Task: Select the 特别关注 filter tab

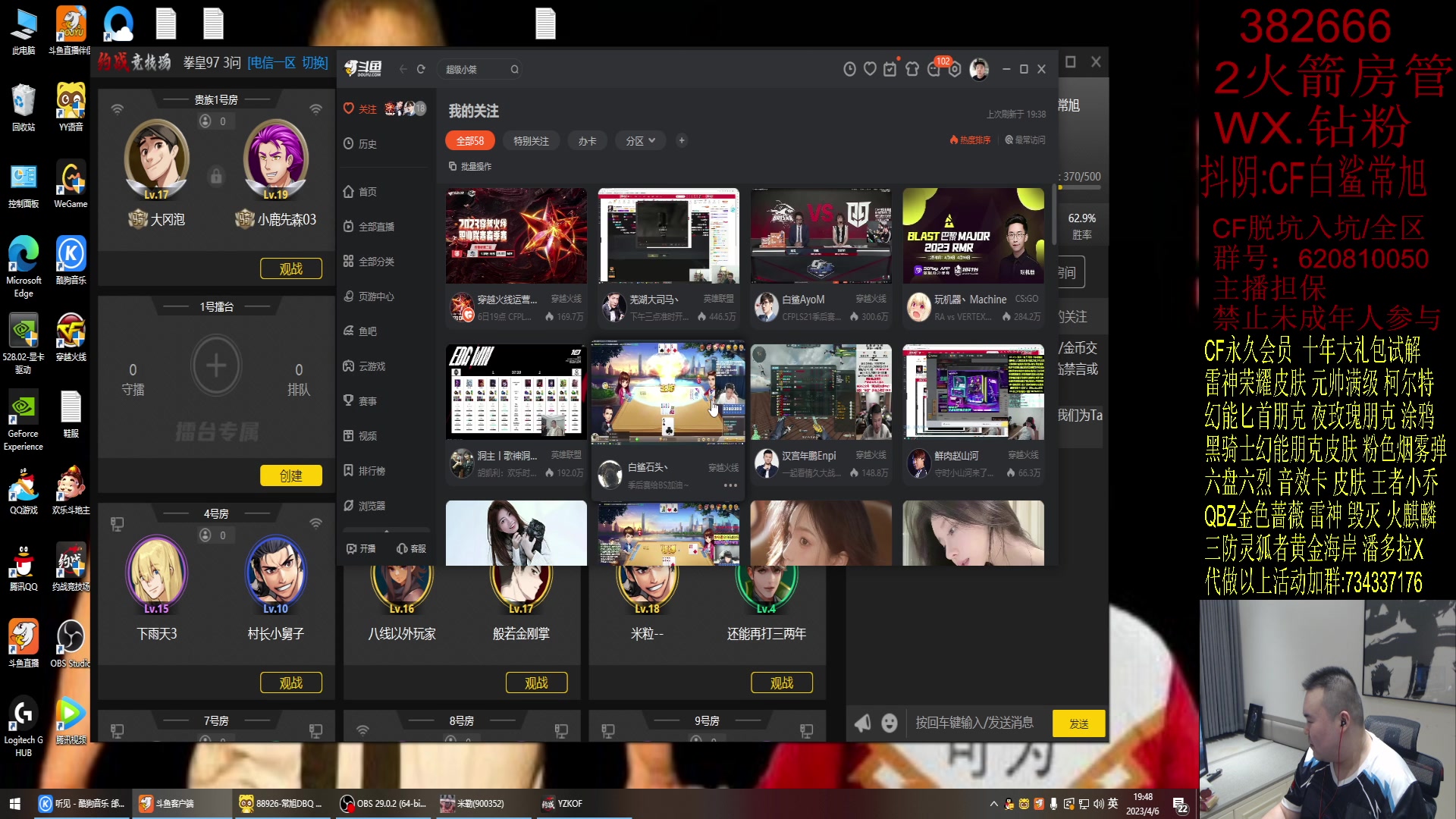Action: [x=531, y=141]
